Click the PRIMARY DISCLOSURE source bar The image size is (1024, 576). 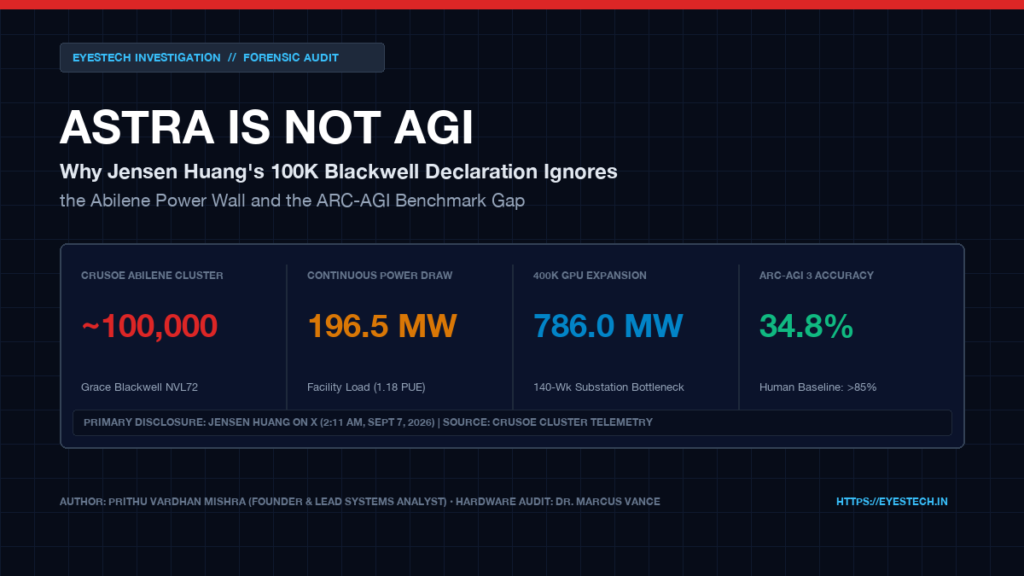tap(512, 423)
